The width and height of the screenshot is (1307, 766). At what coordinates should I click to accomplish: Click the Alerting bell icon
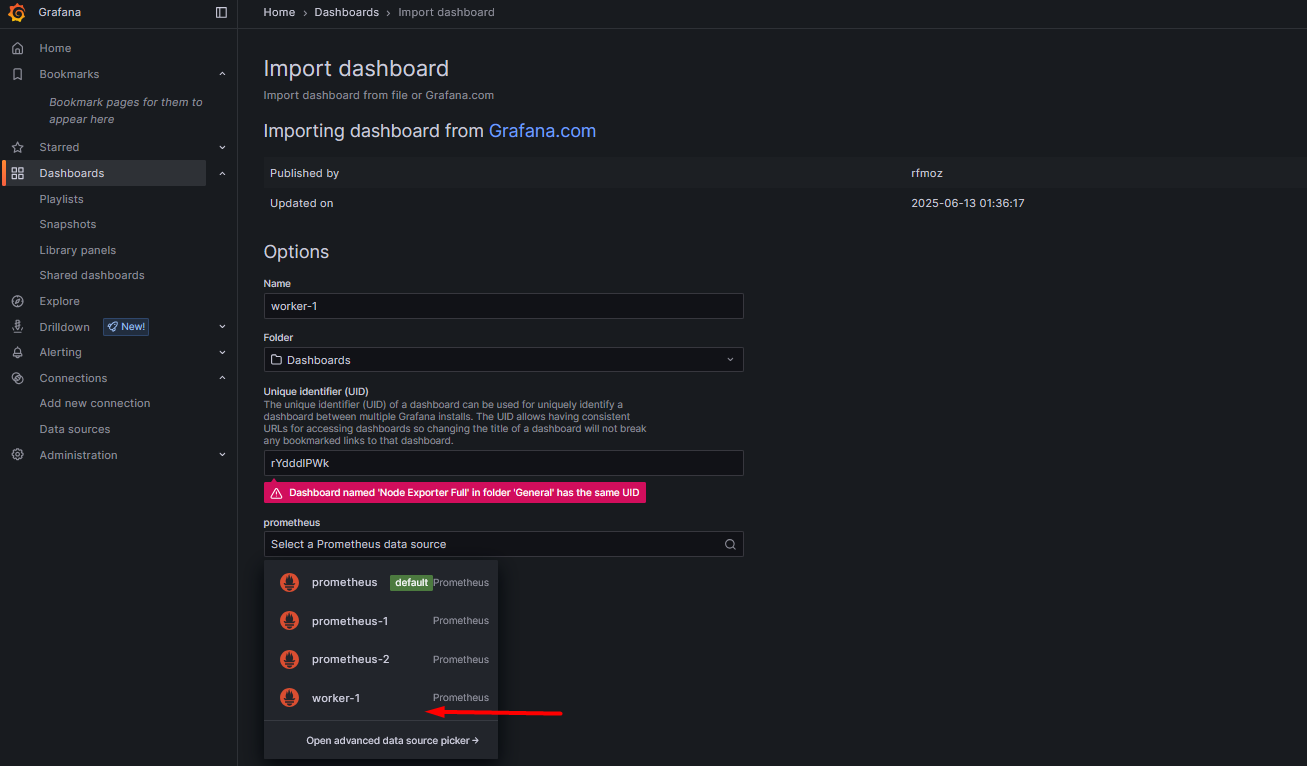17,352
